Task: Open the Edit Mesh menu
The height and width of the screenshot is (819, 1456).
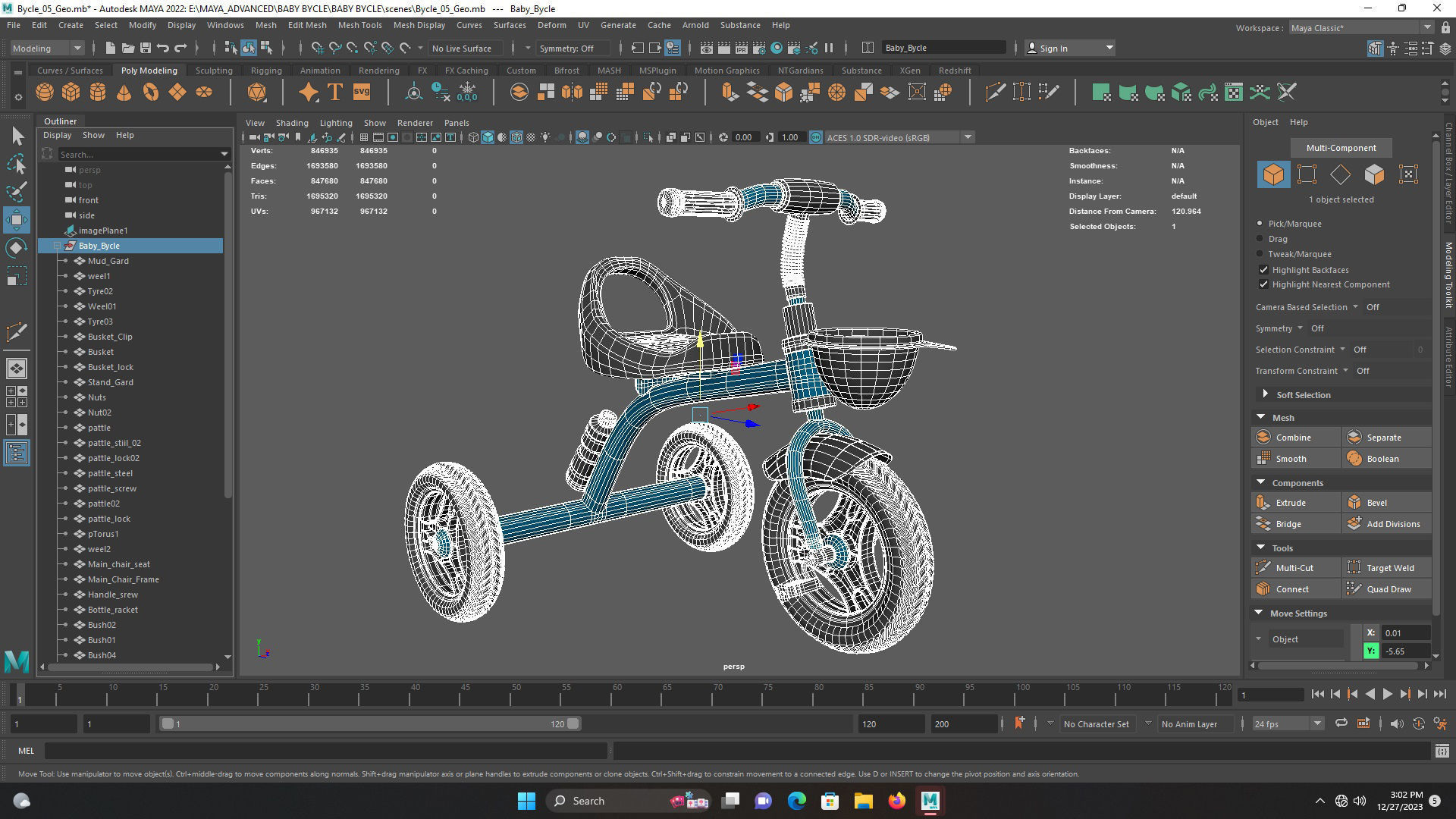Action: pyautogui.click(x=307, y=25)
